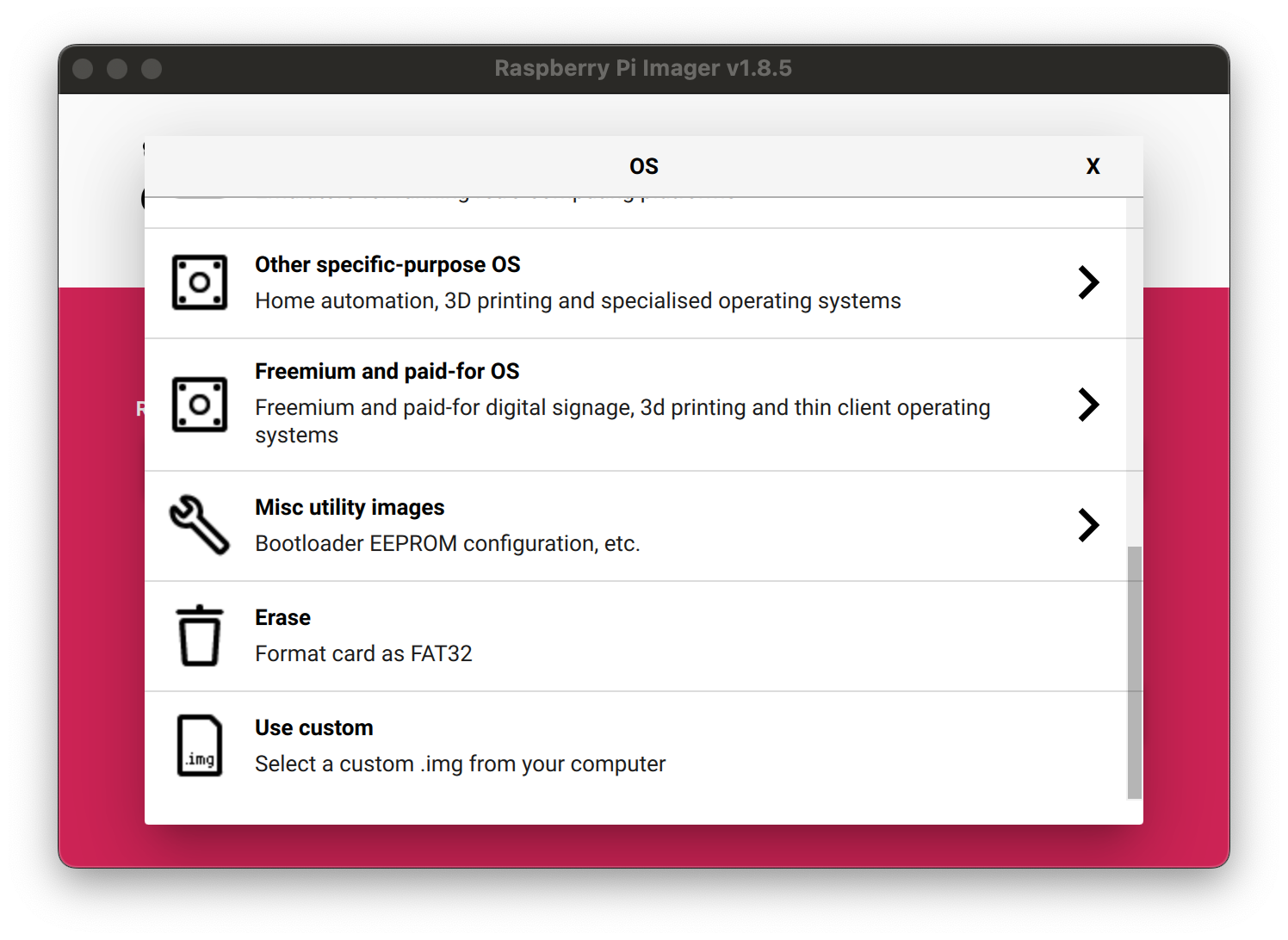Click the minimize window button
This screenshot has width=1288, height=940.
(117, 69)
